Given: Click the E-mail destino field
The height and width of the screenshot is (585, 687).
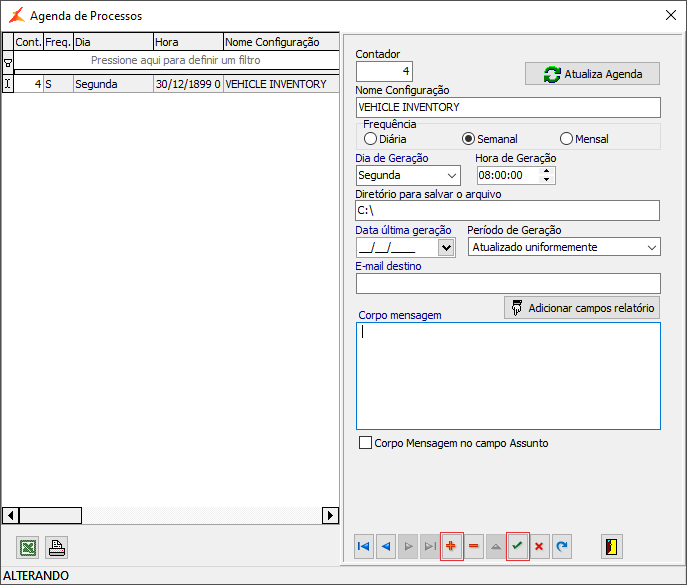Looking at the screenshot, I should pos(508,283).
